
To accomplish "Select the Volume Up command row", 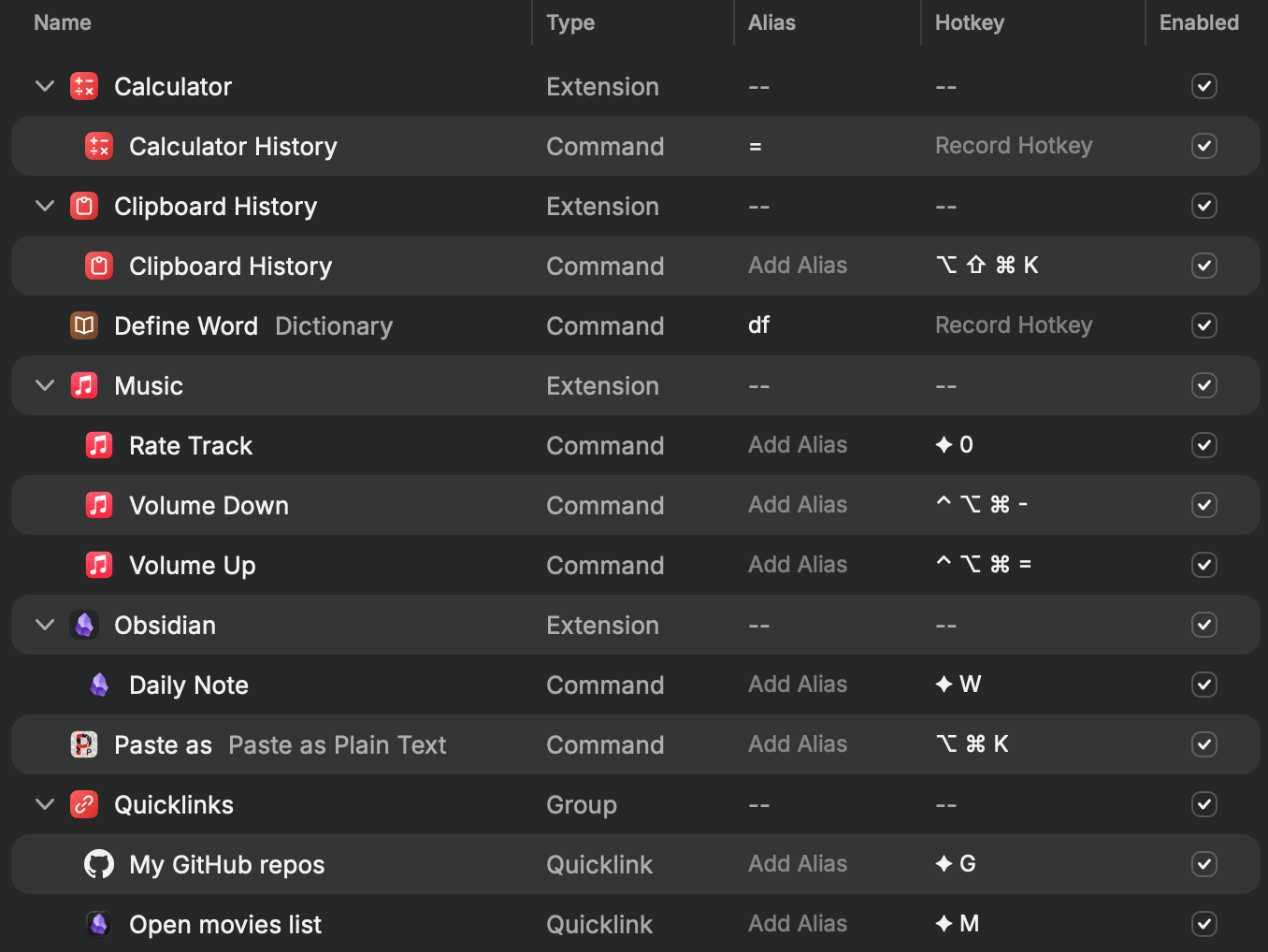I will point(374,565).
